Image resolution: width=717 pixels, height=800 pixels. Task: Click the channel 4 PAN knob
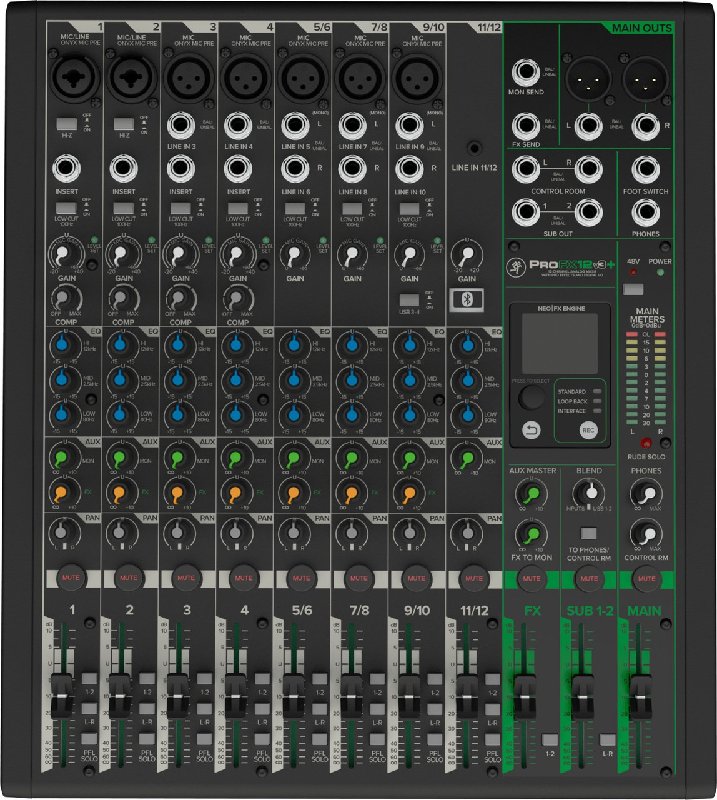coord(235,533)
